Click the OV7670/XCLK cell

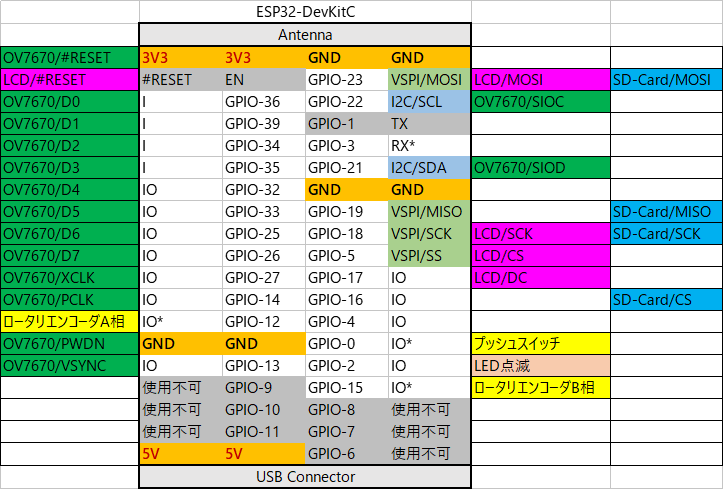point(70,277)
